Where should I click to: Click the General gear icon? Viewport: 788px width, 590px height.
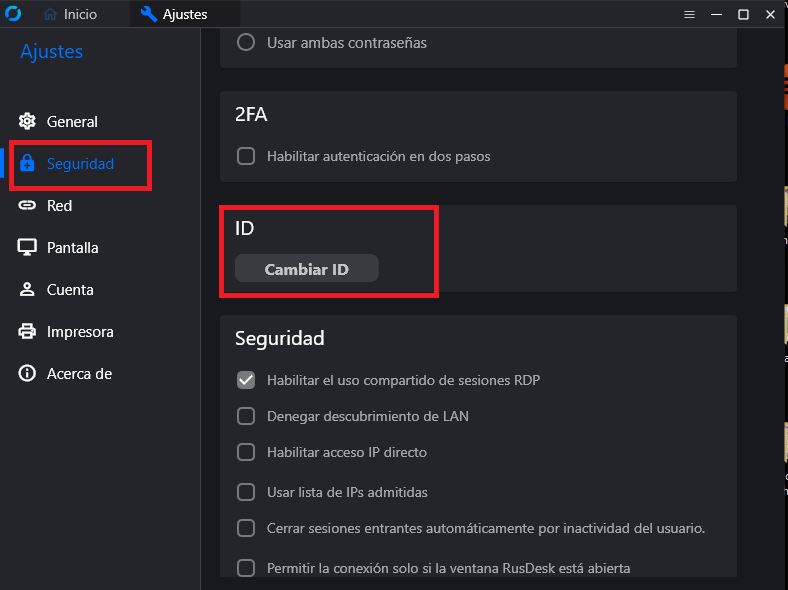click(27, 121)
